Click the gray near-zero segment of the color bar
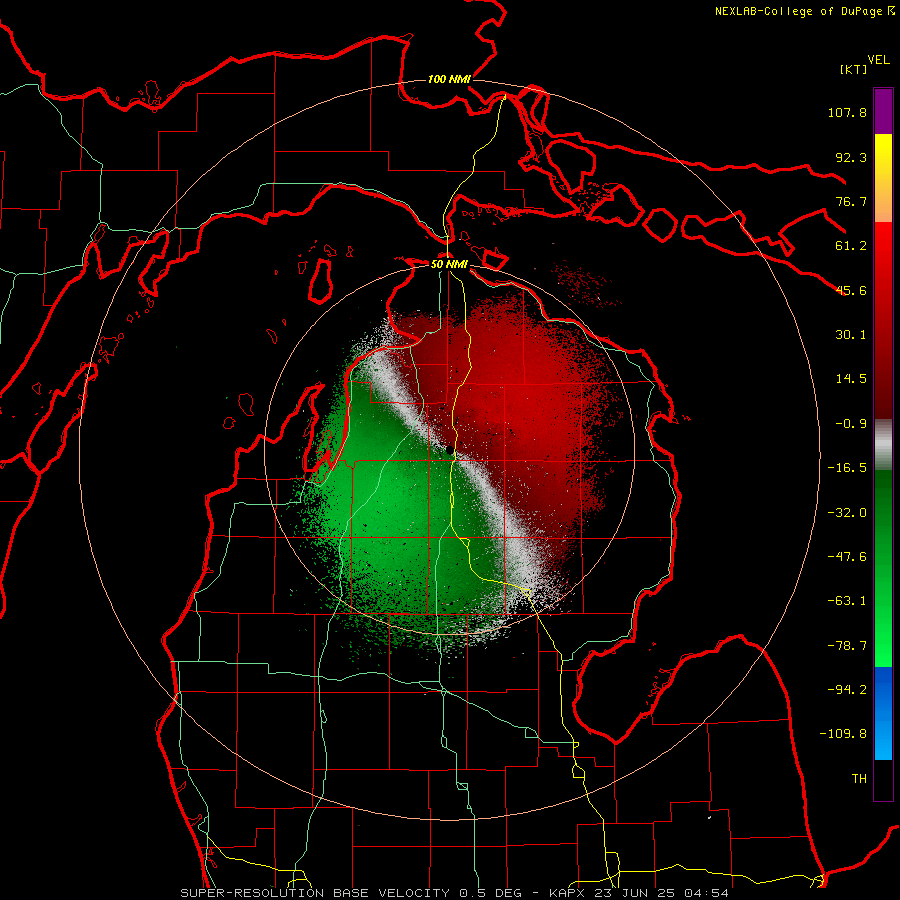900x900 pixels. pos(883,445)
